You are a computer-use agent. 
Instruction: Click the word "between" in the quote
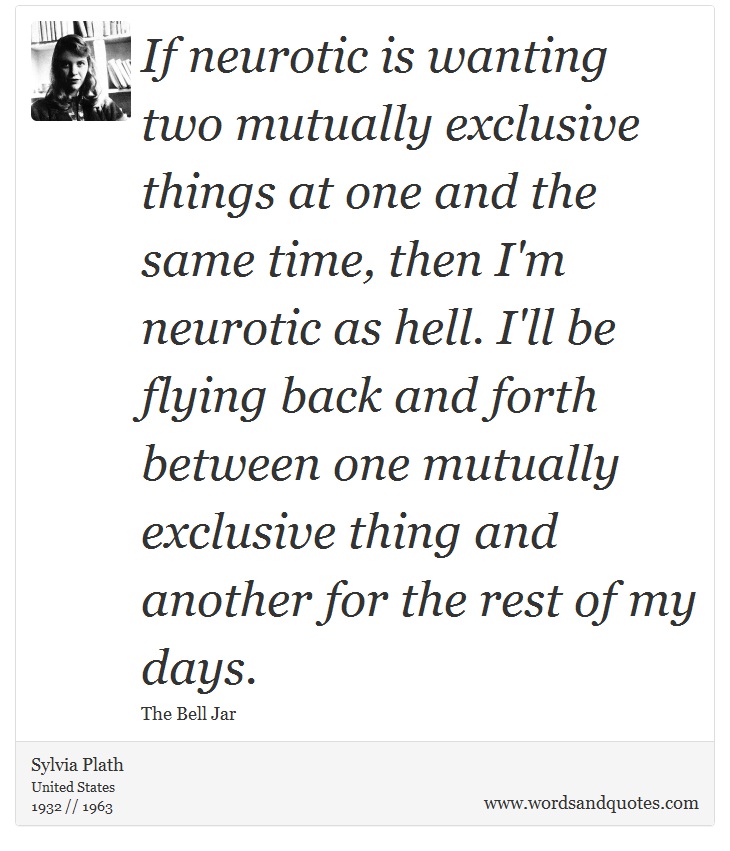click(231, 464)
